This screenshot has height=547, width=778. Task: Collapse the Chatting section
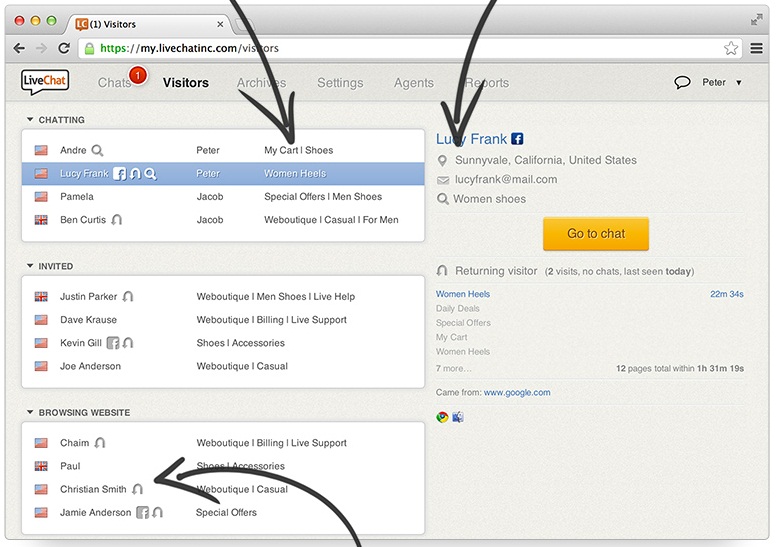(x=30, y=120)
